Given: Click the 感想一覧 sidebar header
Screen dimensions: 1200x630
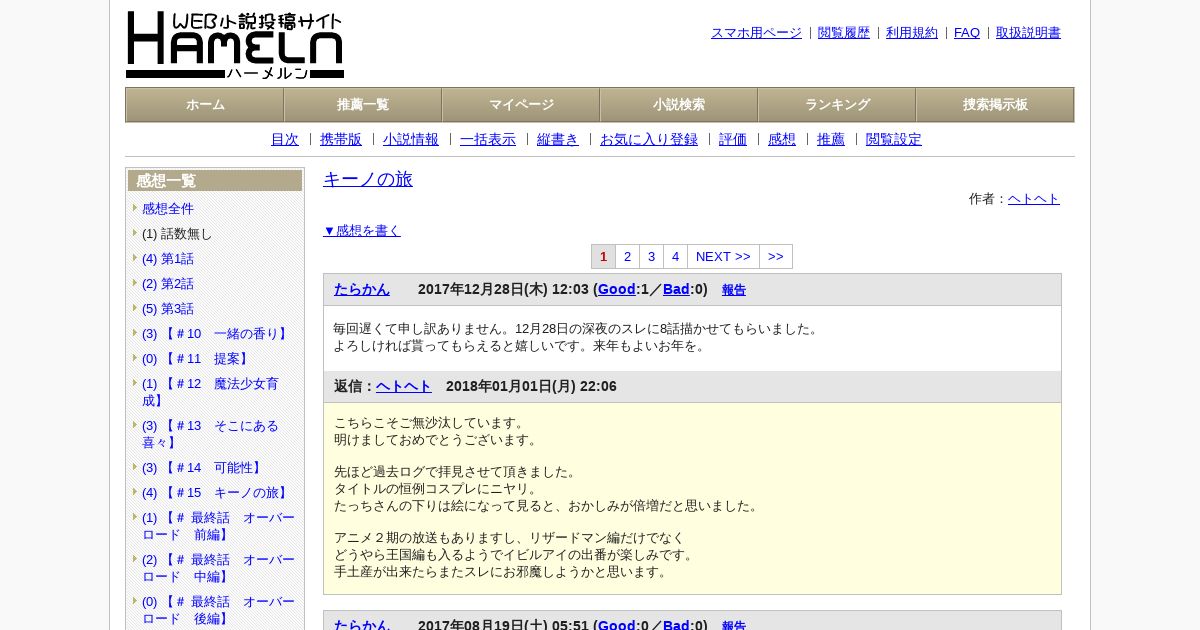Looking at the screenshot, I should (215, 180).
